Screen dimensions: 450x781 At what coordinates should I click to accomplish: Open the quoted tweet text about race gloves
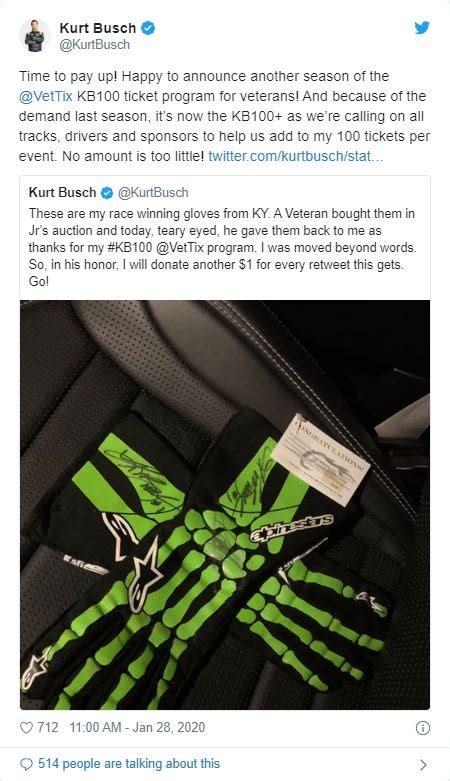(222, 247)
